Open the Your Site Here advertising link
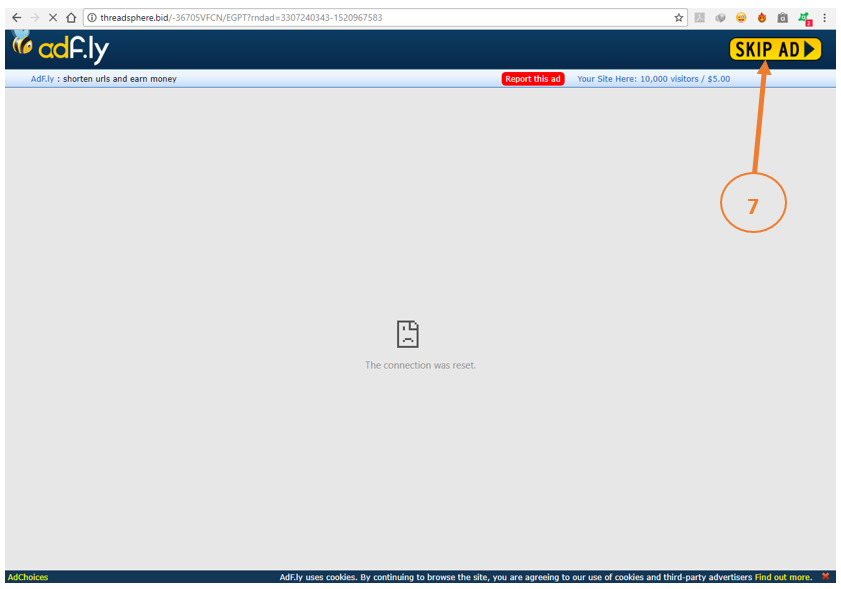The height and width of the screenshot is (589, 841). tap(653, 79)
